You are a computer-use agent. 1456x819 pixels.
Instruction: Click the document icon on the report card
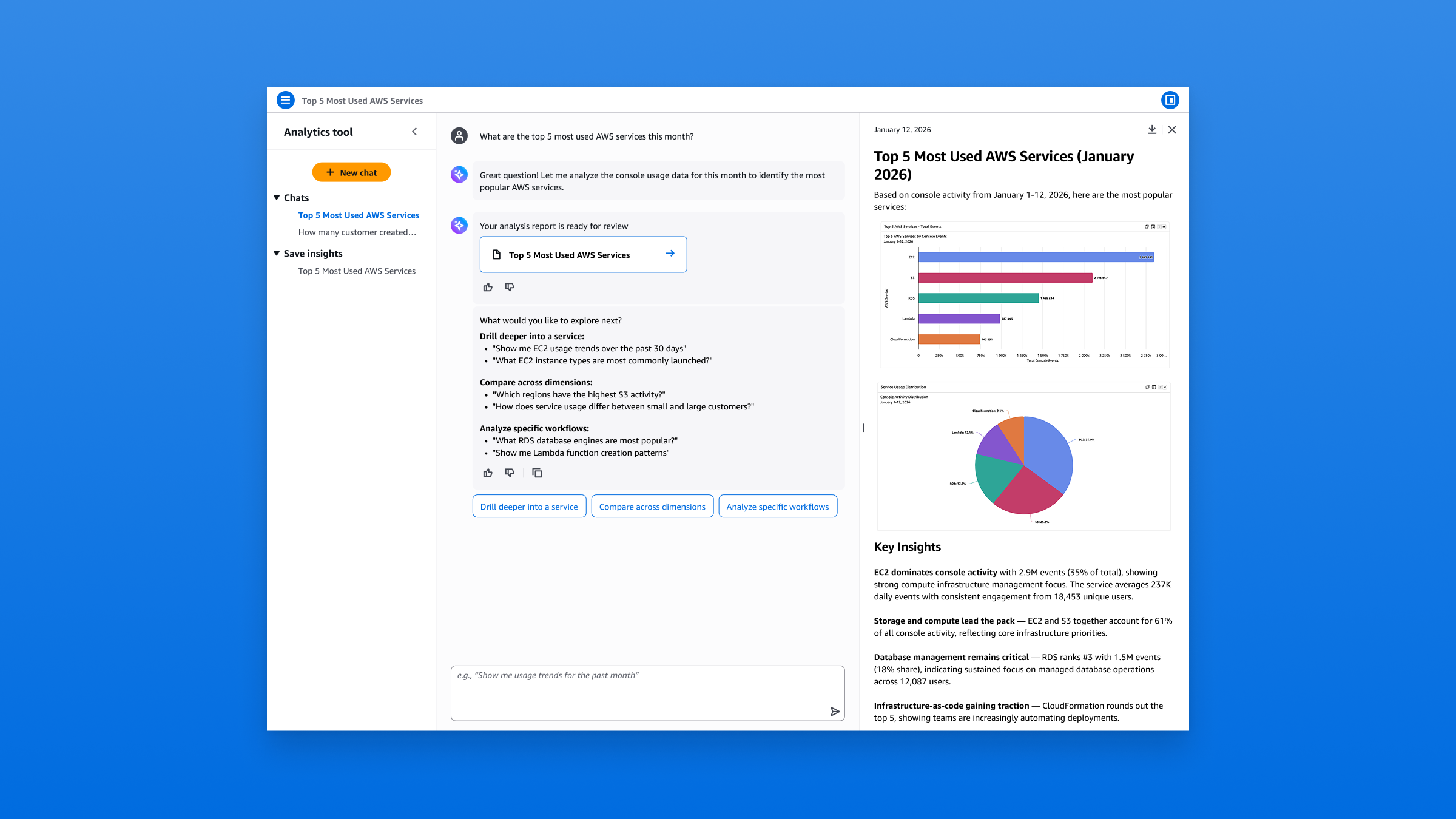pos(496,255)
